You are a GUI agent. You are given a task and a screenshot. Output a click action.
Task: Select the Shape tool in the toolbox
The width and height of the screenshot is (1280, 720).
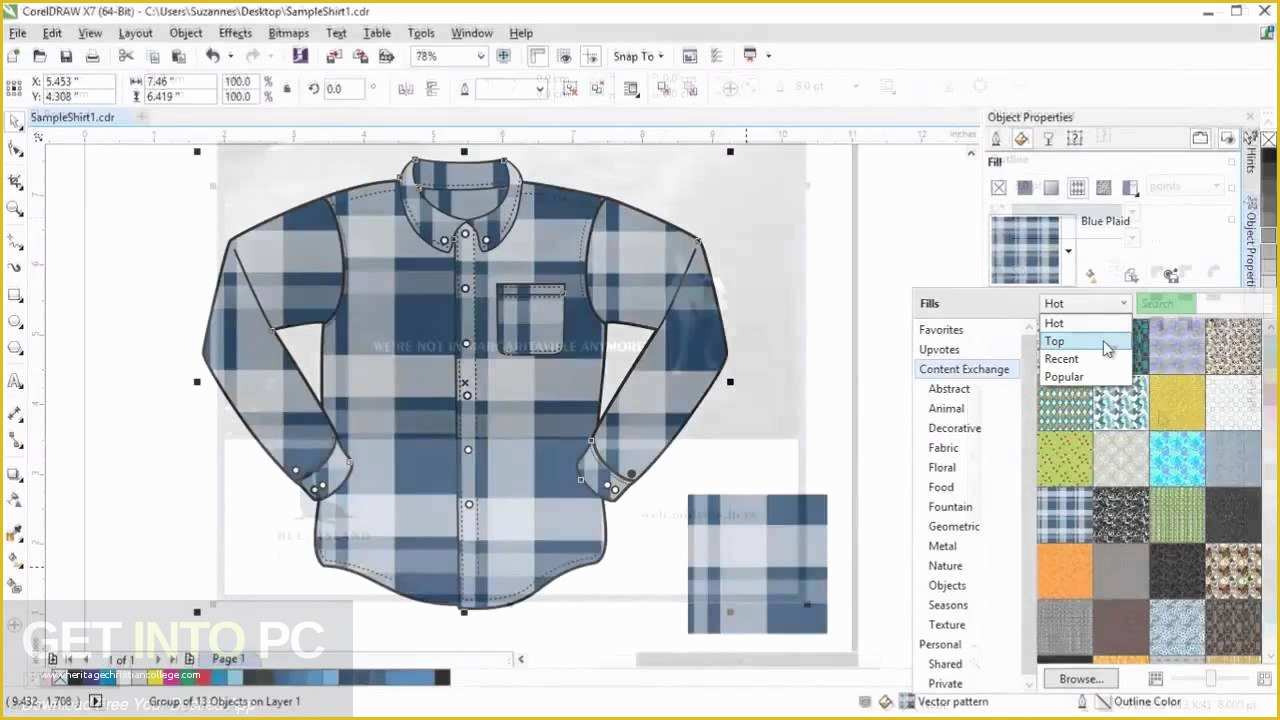[x=15, y=150]
